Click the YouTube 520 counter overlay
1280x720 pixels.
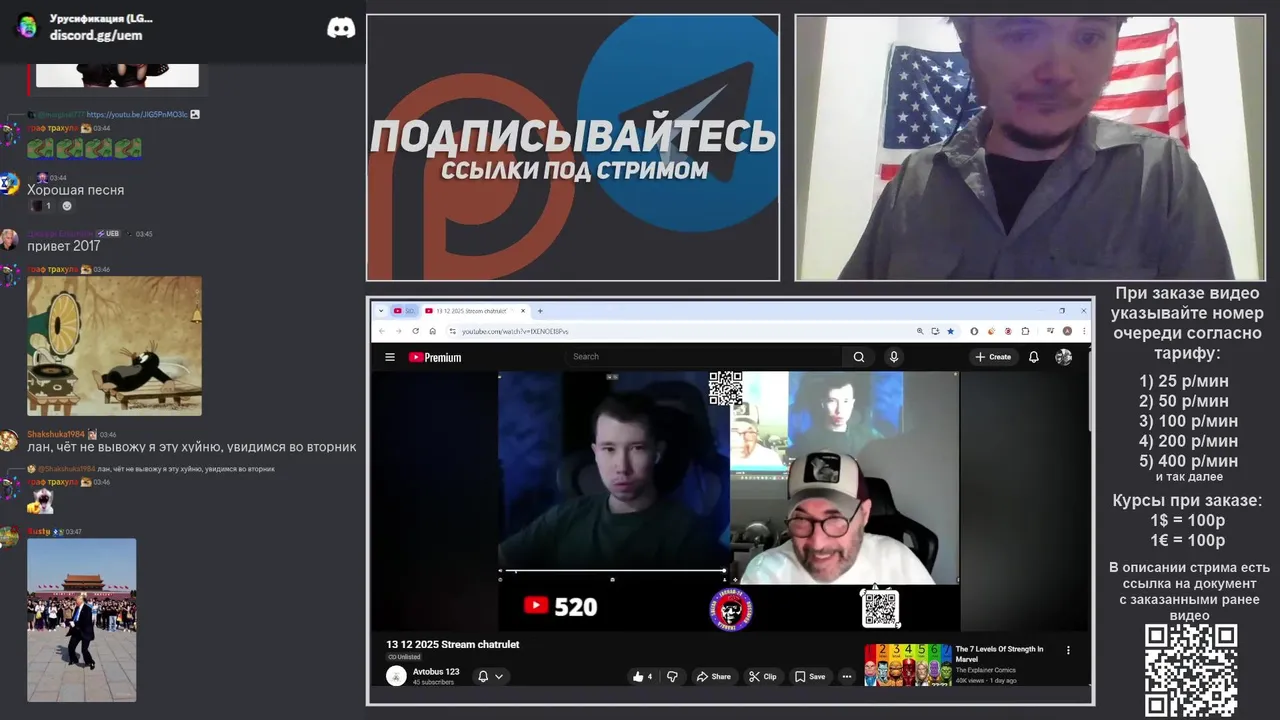click(560, 606)
